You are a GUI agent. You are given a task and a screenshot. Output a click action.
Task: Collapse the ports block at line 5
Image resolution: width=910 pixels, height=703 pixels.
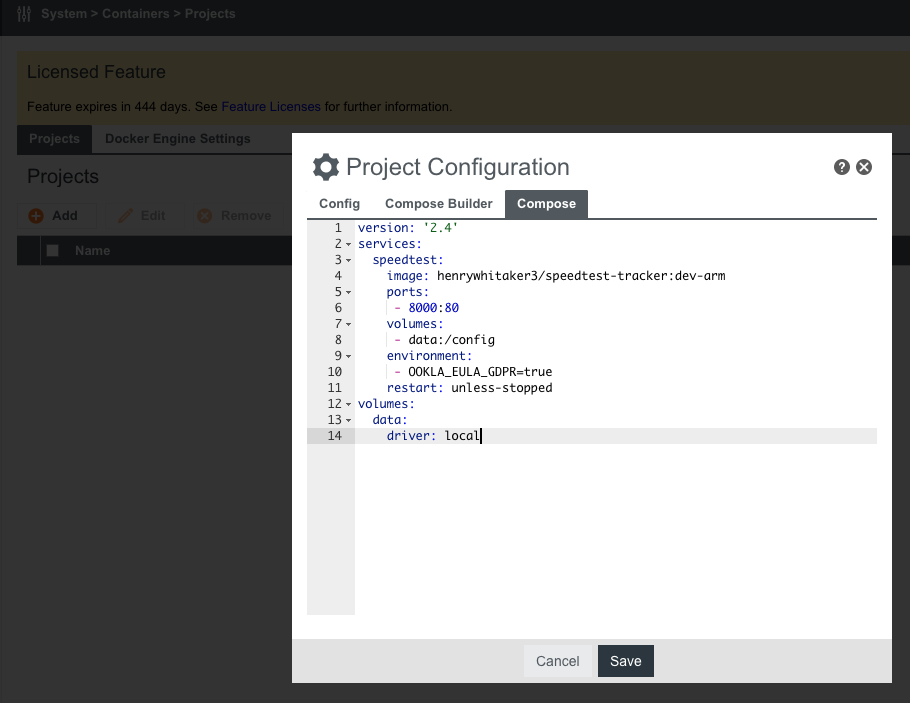(x=348, y=292)
